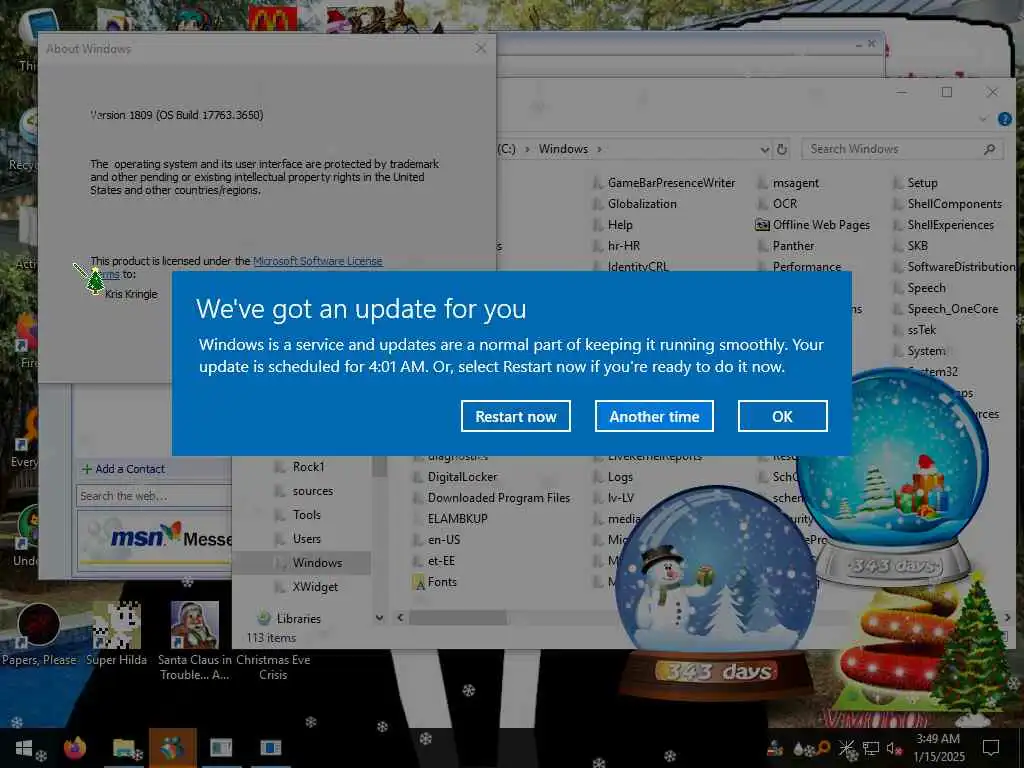Click the horizontal scrollbar thumb

click(x=457, y=618)
